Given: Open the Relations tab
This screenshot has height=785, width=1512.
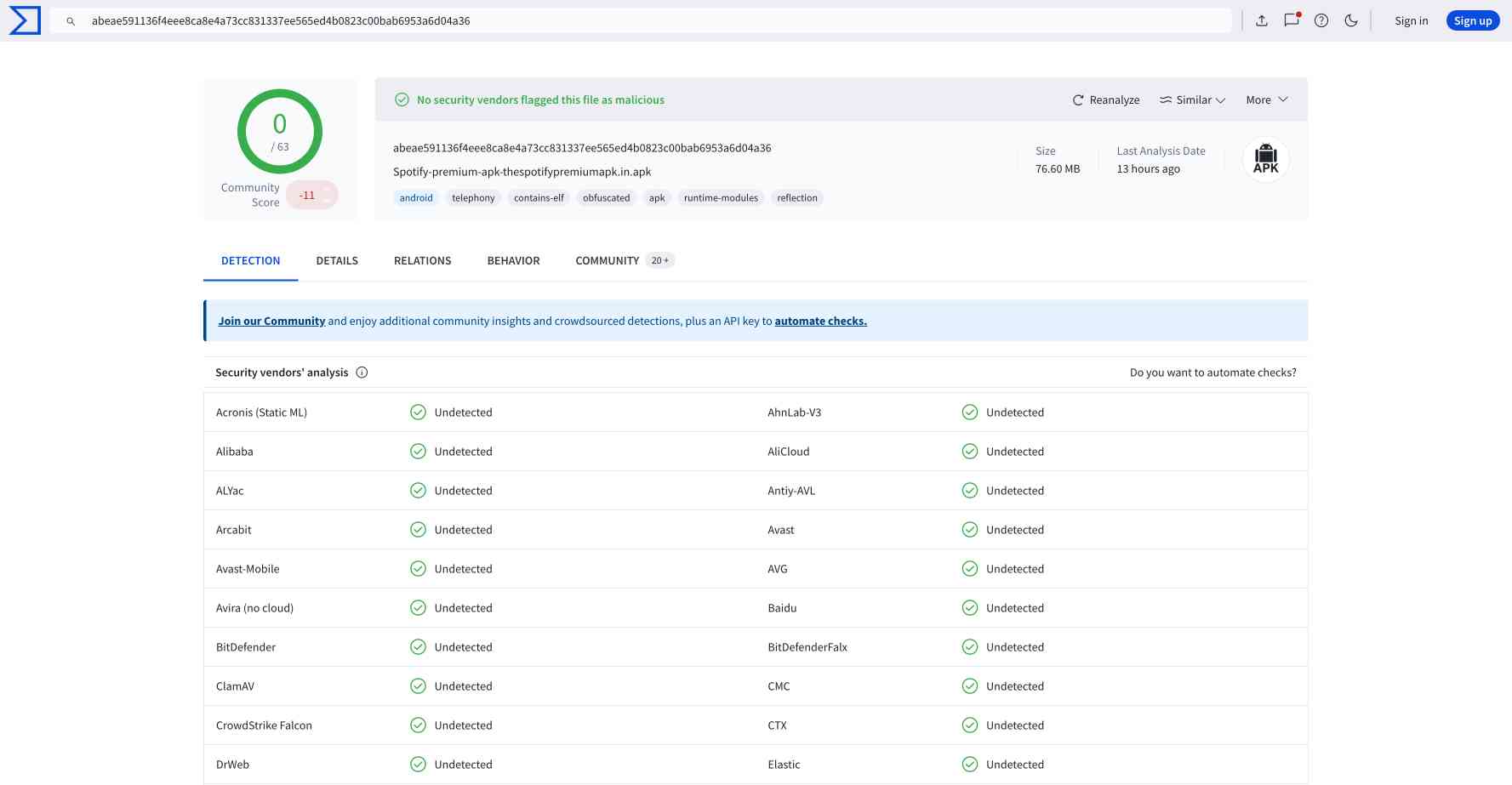Looking at the screenshot, I should [422, 261].
